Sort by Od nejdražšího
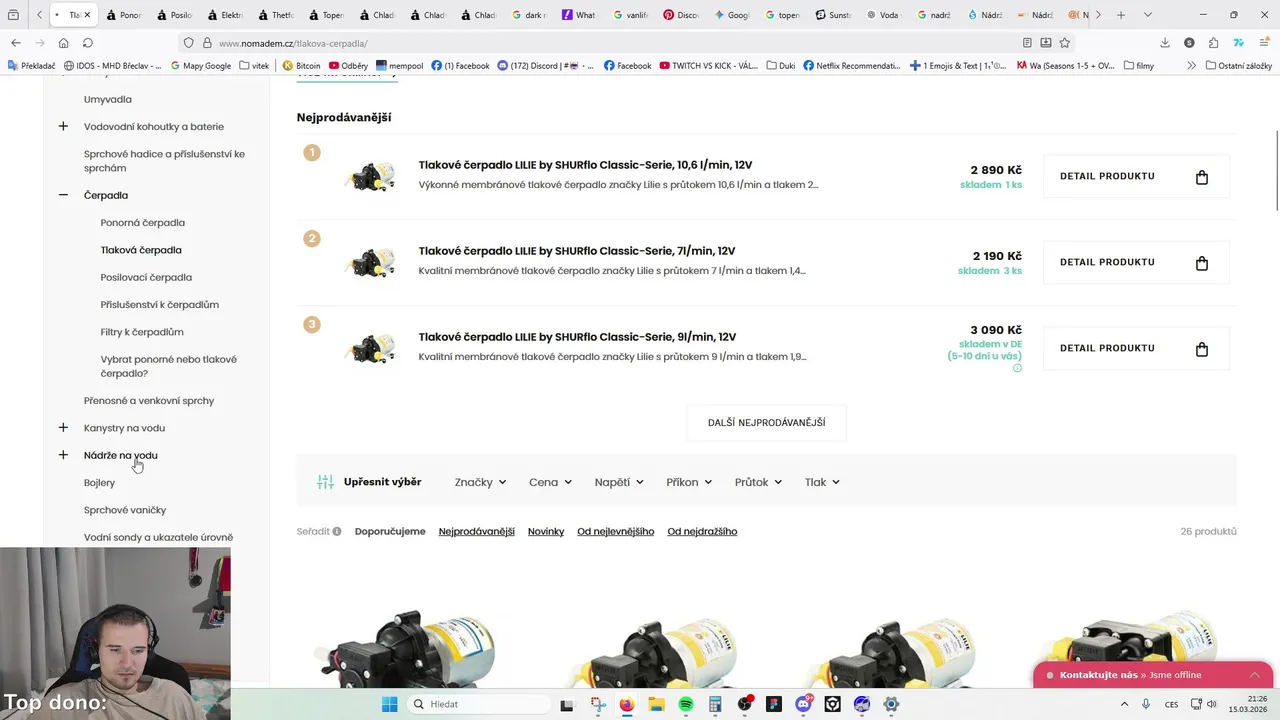 pyautogui.click(x=702, y=531)
